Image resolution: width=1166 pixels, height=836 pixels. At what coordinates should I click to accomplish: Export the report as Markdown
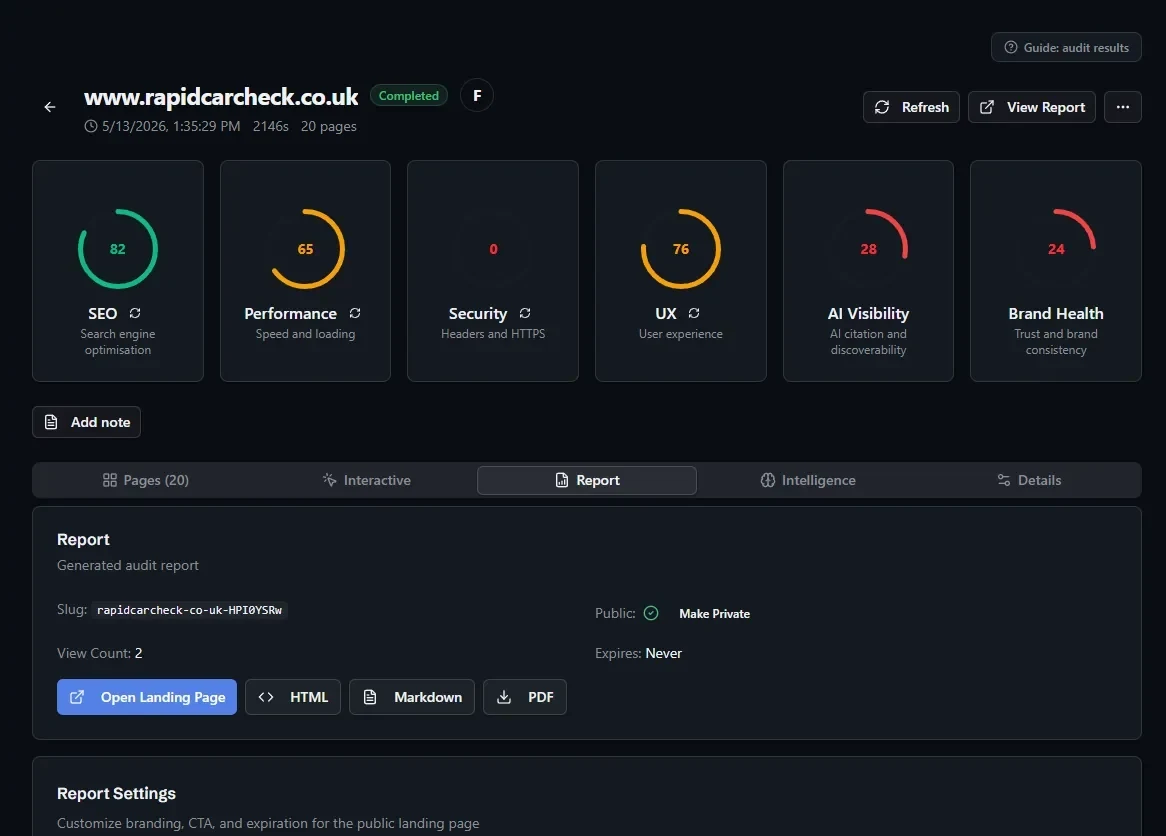pyautogui.click(x=412, y=697)
